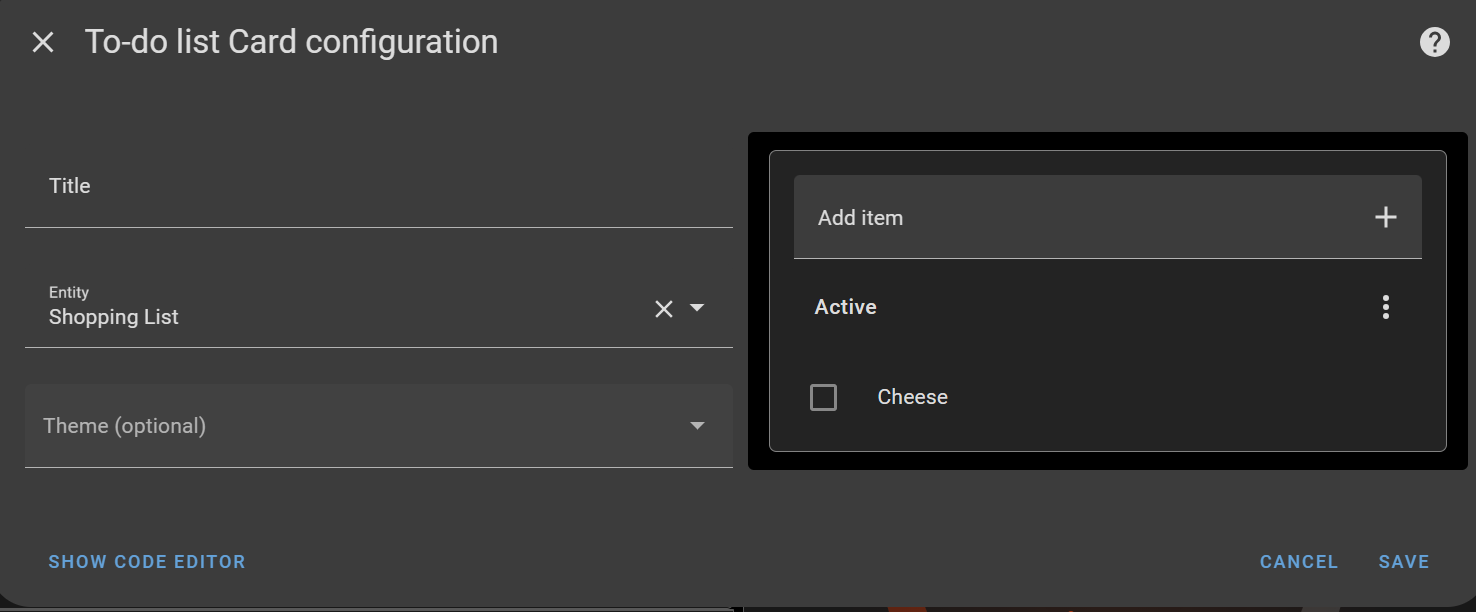
Task: Expand the Theme (optional) dropdown
Action: point(698,425)
